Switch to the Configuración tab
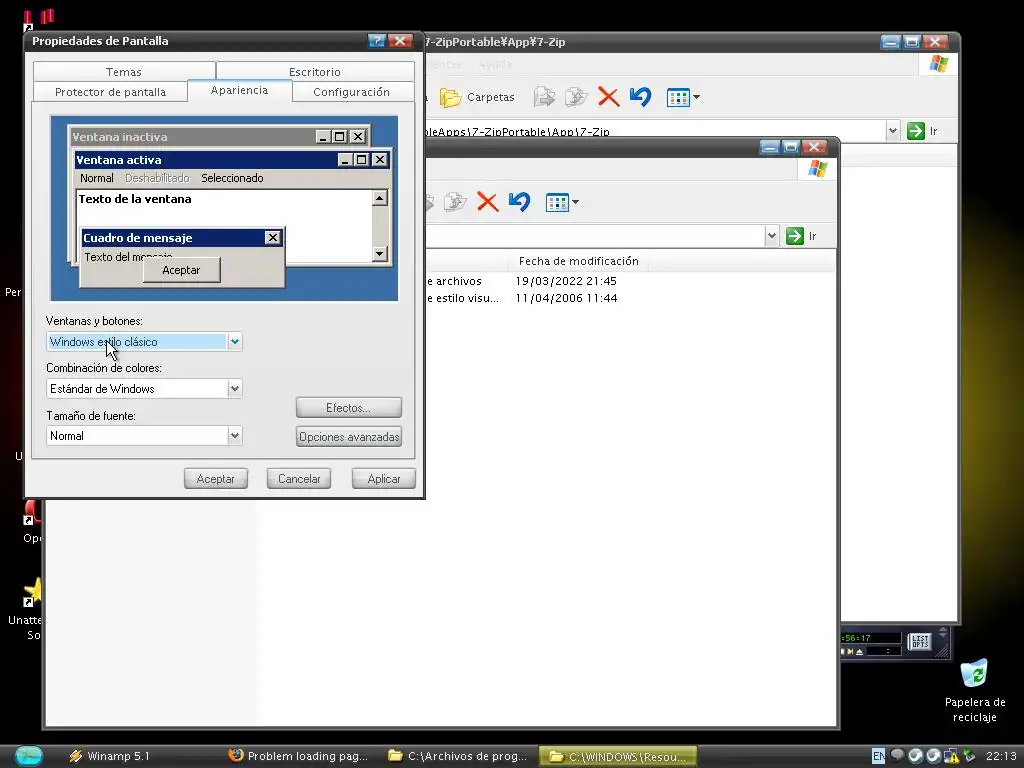 [351, 92]
